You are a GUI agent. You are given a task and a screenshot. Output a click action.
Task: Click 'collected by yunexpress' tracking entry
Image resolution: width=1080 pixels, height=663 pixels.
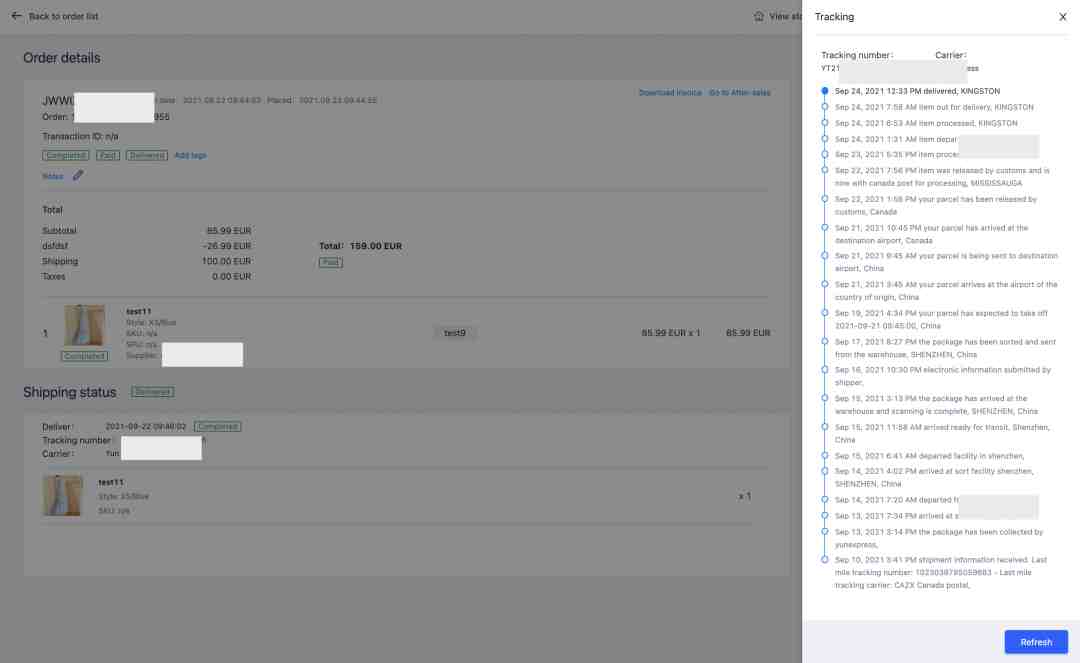pyautogui.click(x=939, y=538)
